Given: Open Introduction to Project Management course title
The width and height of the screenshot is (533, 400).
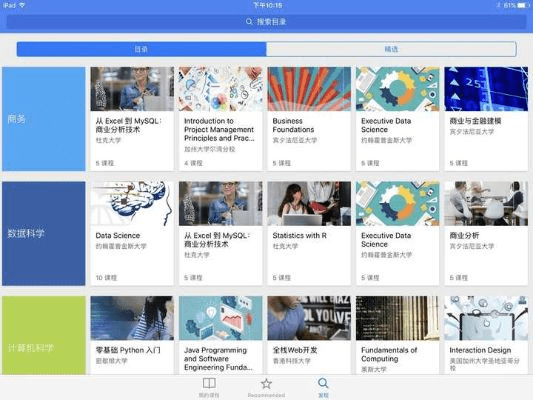Looking at the screenshot, I should (x=219, y=129).
